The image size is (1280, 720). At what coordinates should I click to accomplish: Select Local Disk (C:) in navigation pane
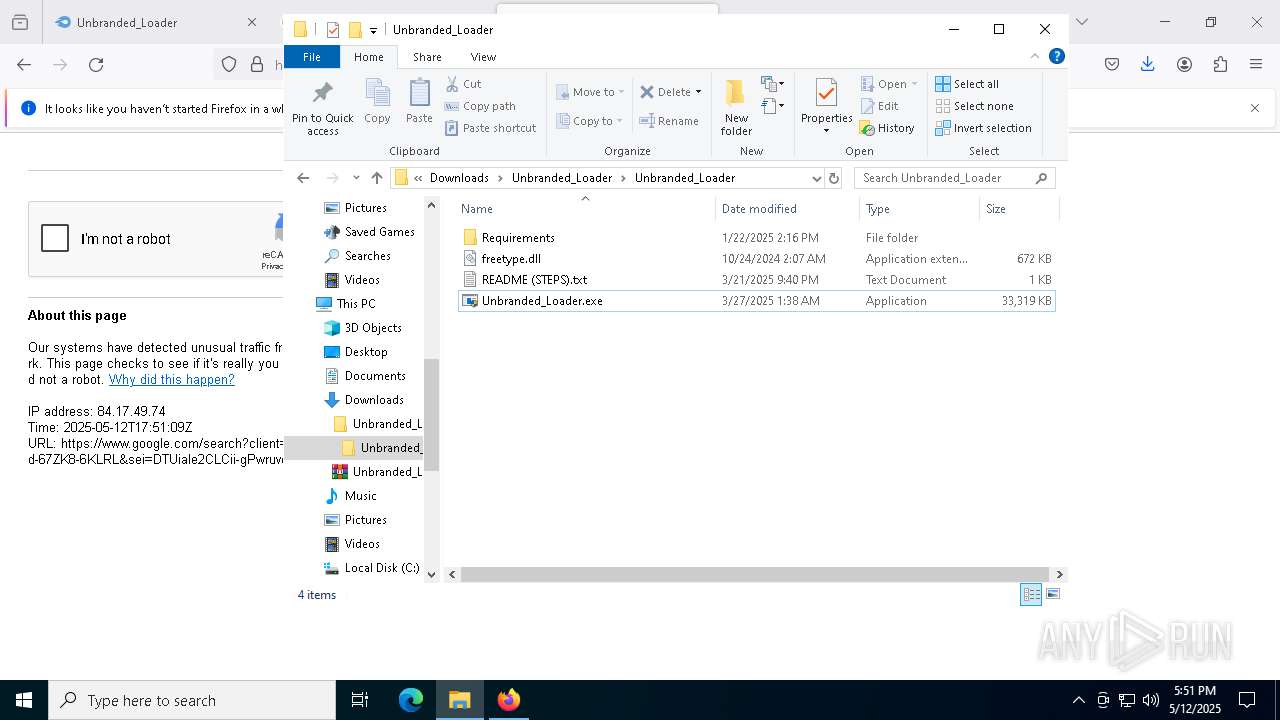[x=372, y=568]
